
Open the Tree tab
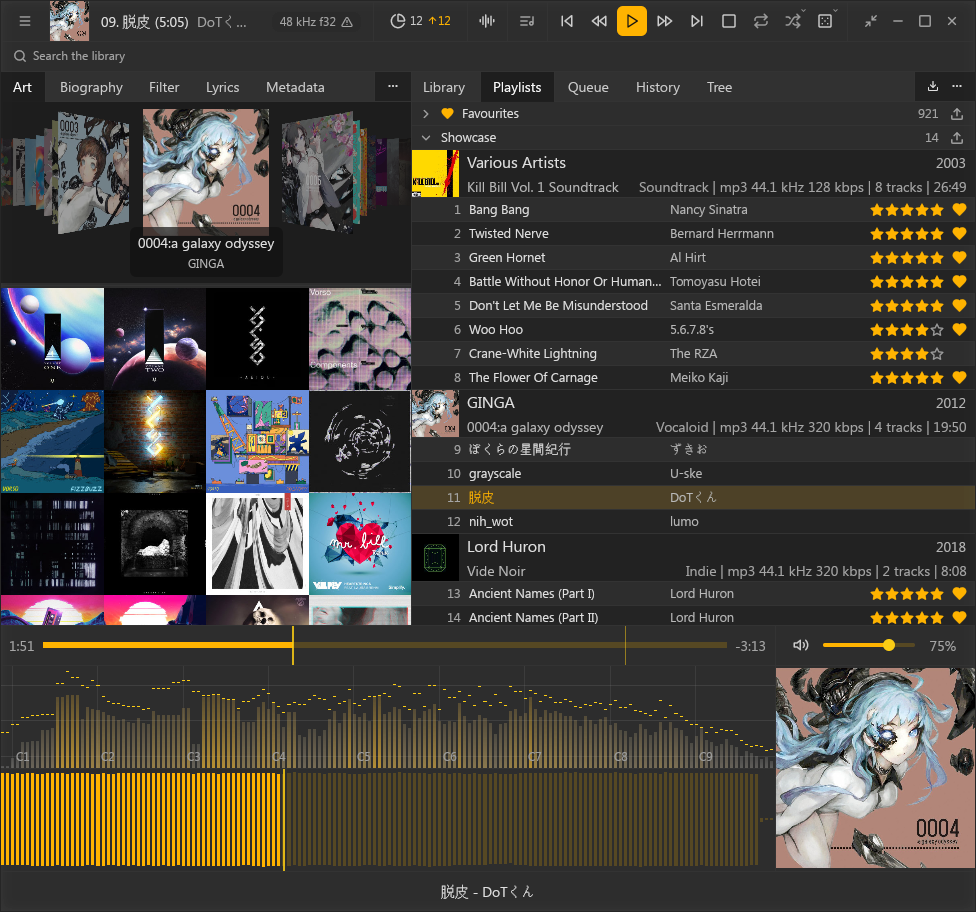(x=719, y=87)
